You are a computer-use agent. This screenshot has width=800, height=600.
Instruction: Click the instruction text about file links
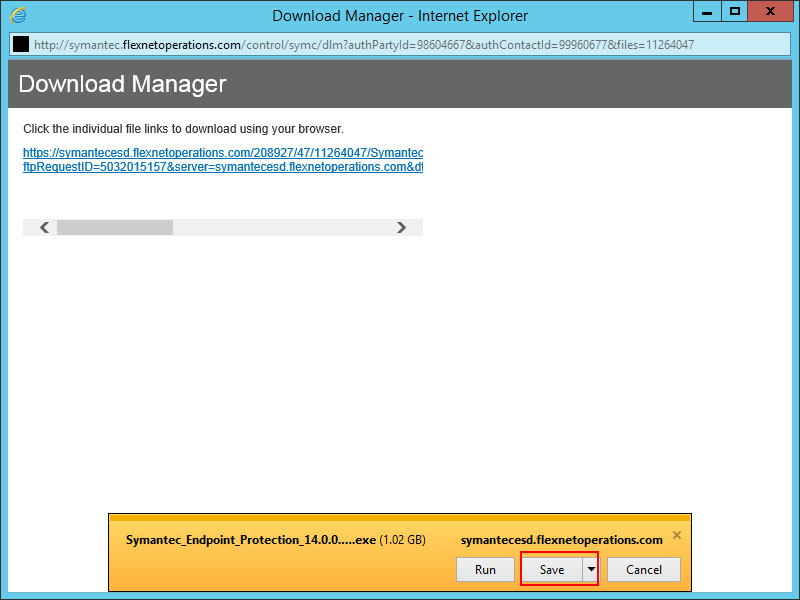(x=184, y=129)
